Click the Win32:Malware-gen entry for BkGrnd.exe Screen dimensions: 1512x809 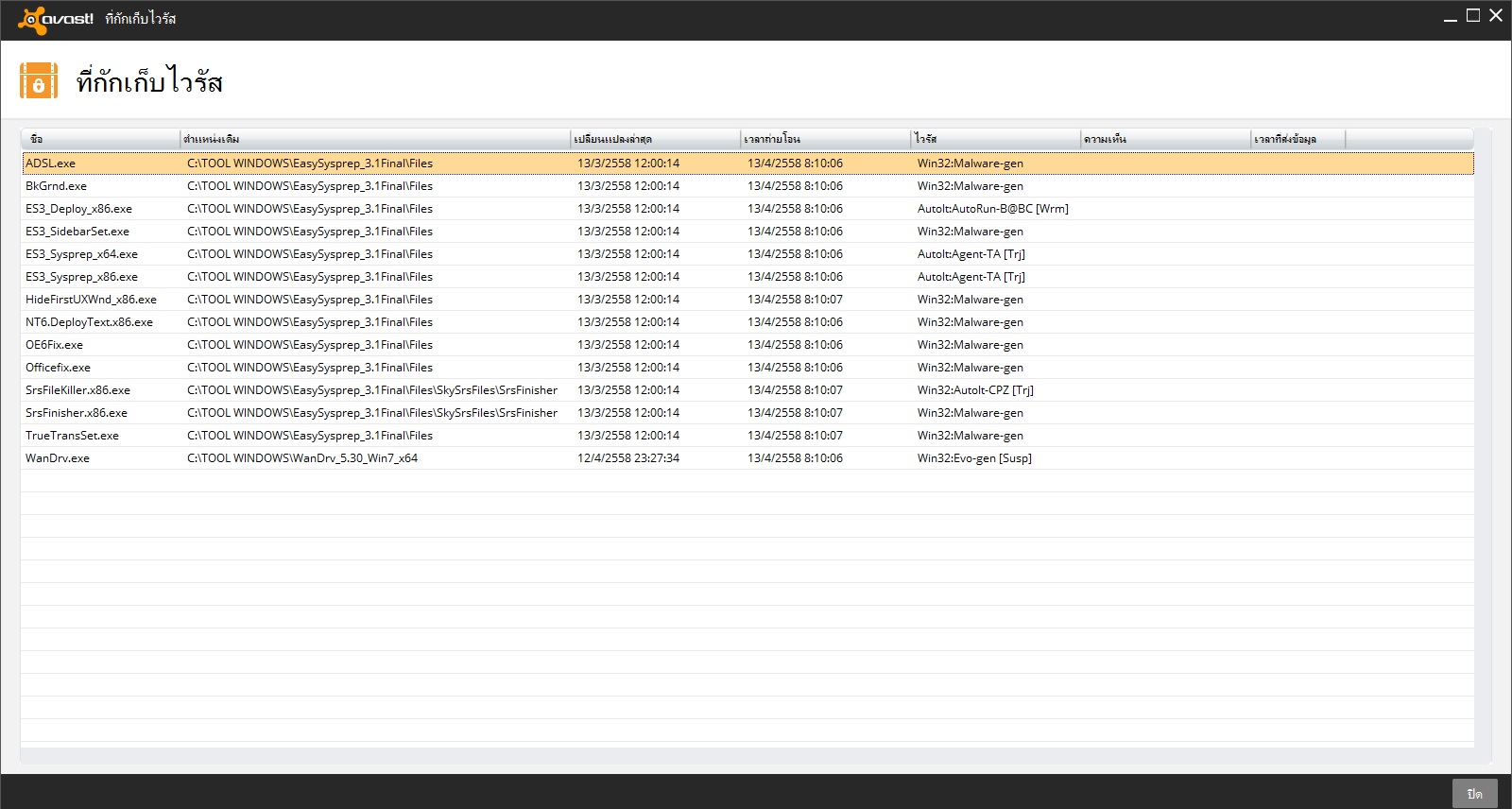(971, 186)
